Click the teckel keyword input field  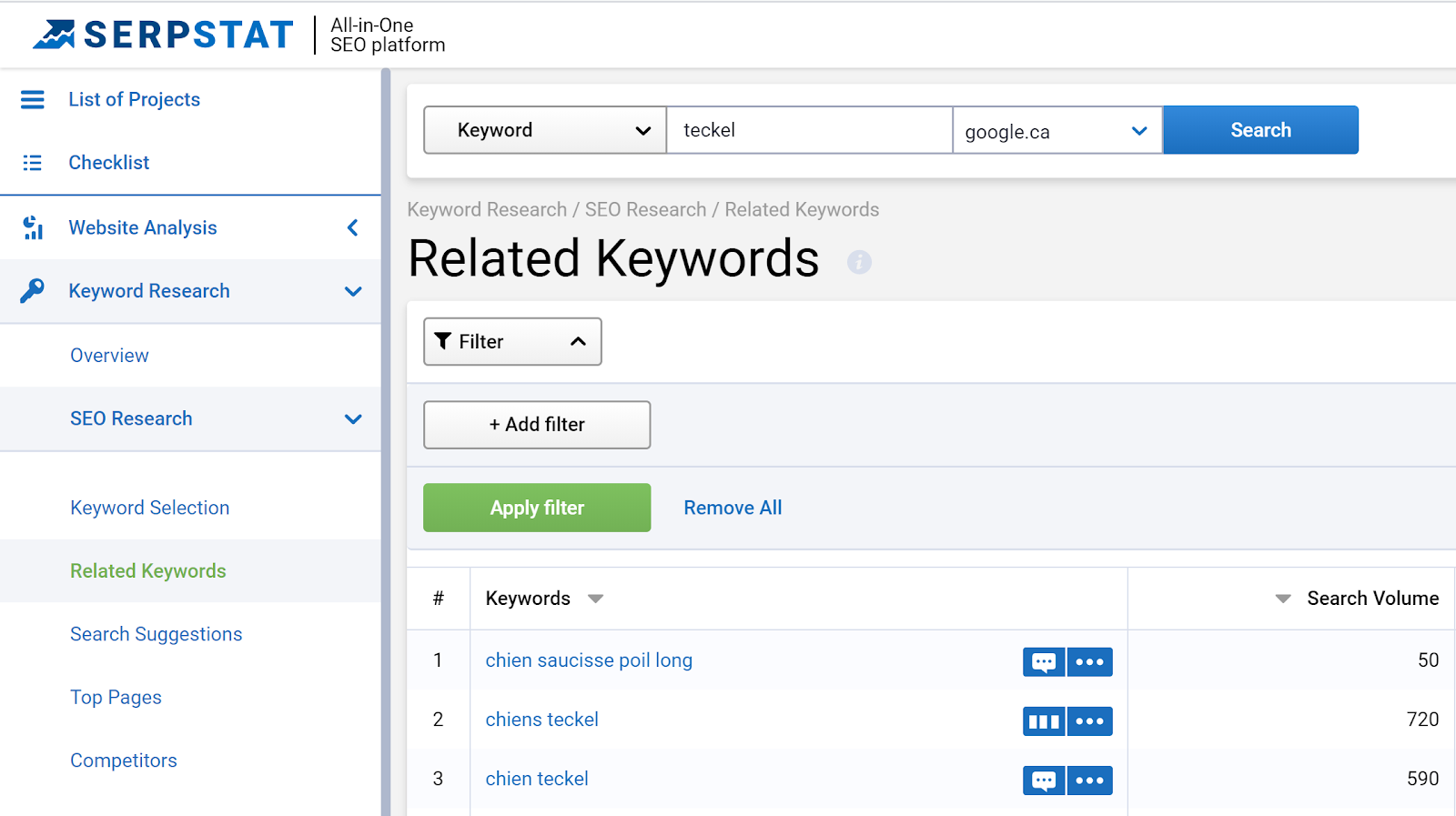click(810, 130)
